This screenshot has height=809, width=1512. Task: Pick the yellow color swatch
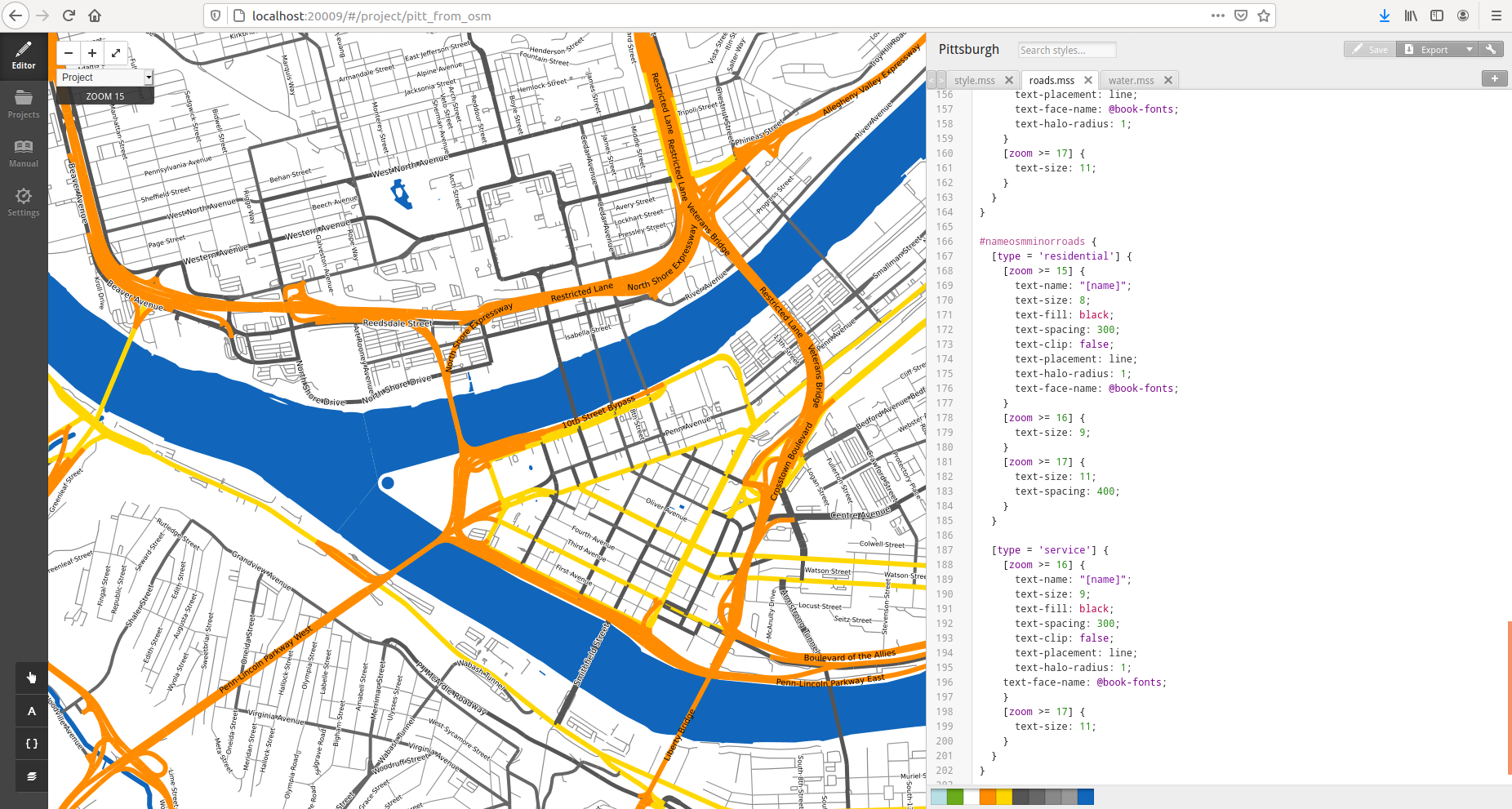pos(1004,797)
